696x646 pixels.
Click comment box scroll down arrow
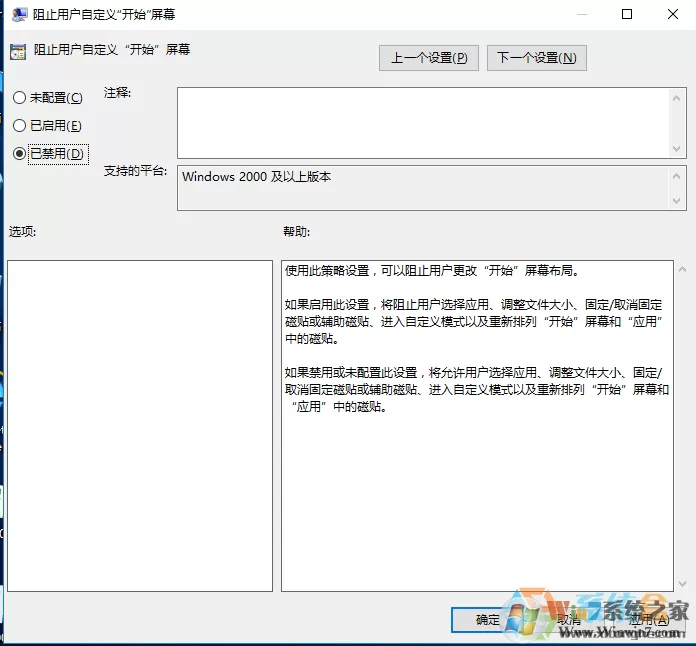(676, 149)
